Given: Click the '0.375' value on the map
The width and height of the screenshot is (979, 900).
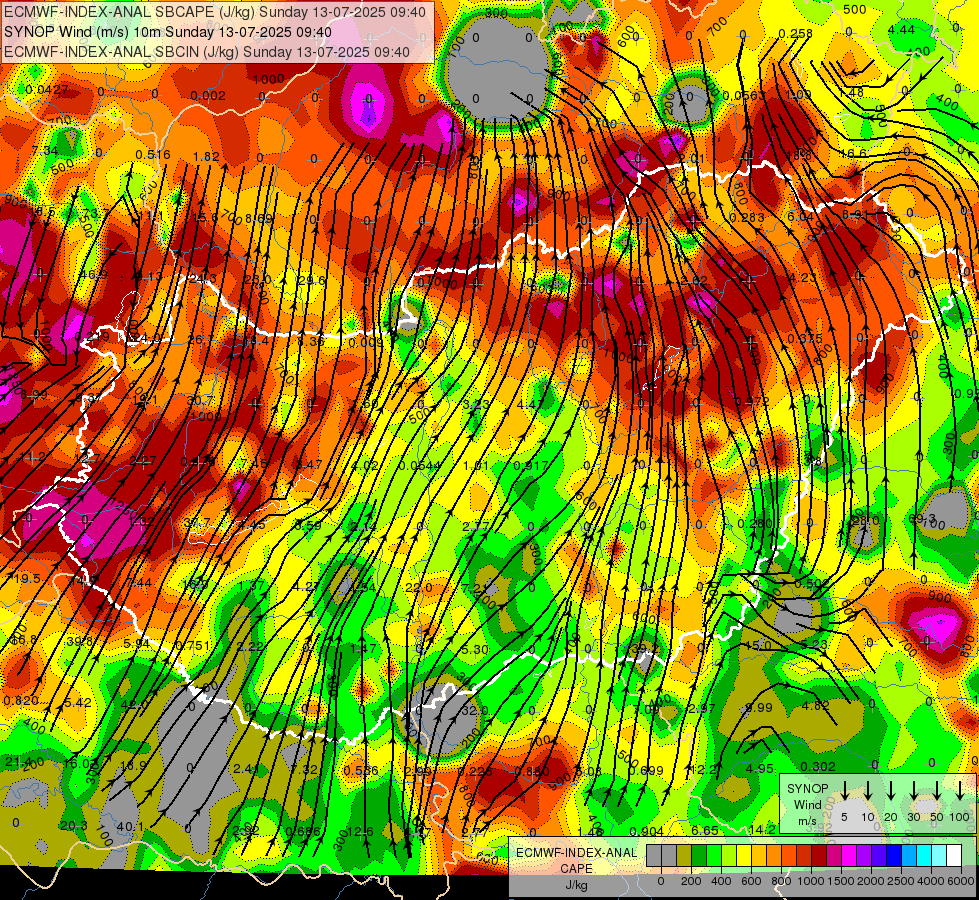Looking at the screenshot, I should [x=805, y=339].
